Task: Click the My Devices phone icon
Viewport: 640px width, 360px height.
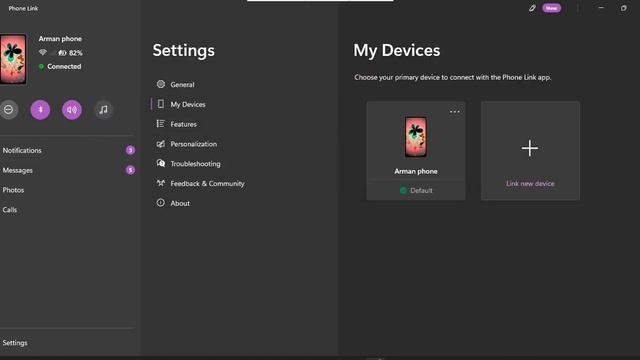Action: tap(161, 104)
